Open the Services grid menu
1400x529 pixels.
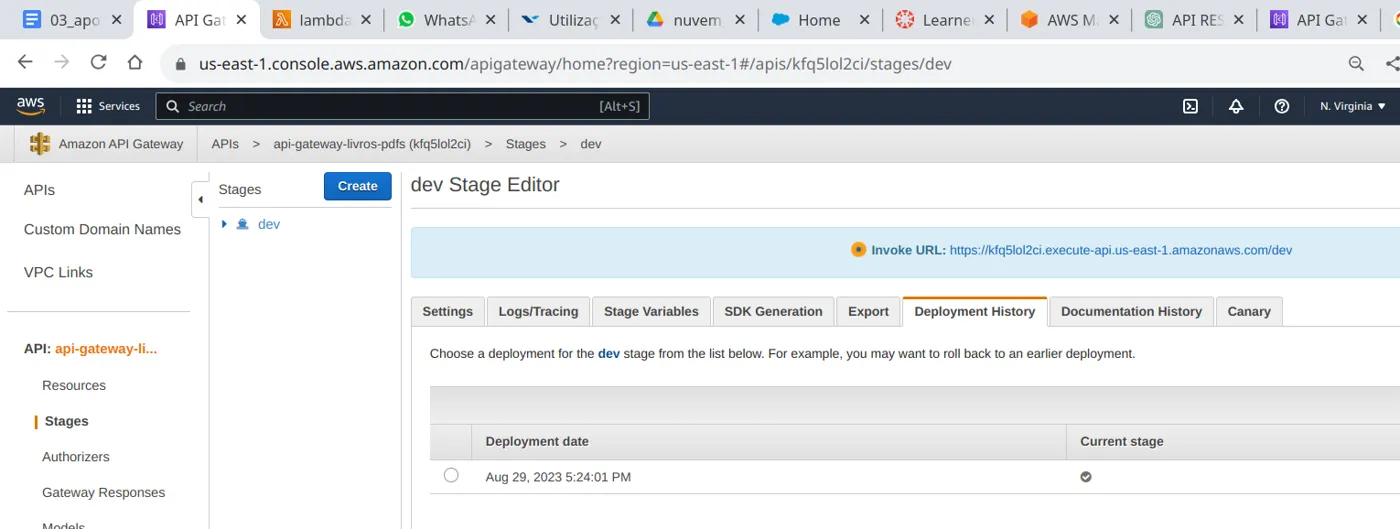point(108,106)
